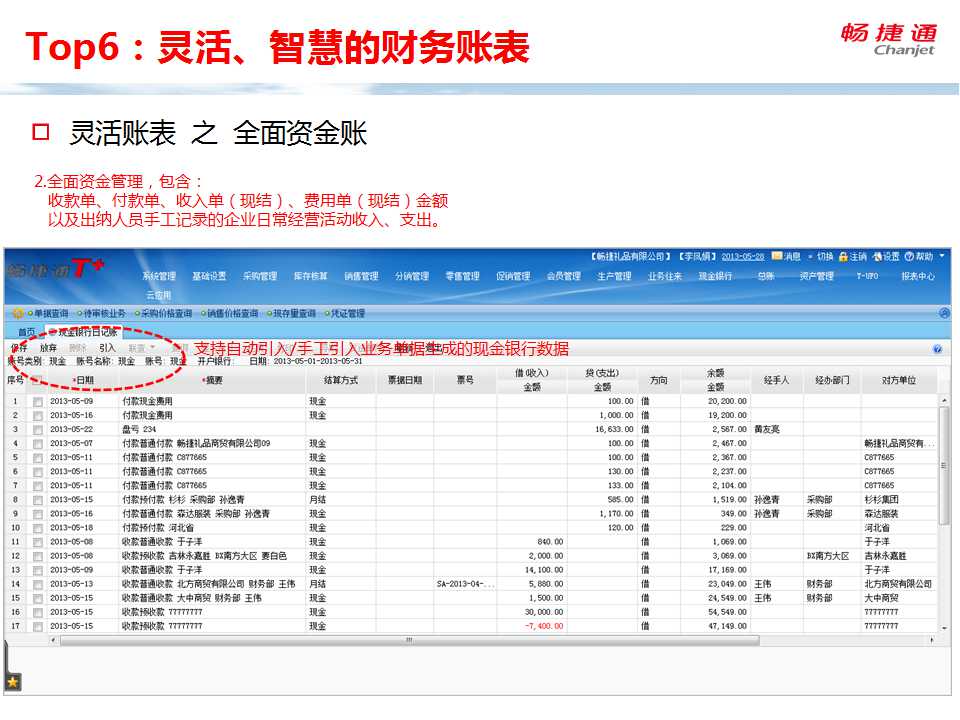This screenshot has width=960, height=720.
Task: Click the 保存 save button
Action: pyautogui.click(x=18, y=348)
